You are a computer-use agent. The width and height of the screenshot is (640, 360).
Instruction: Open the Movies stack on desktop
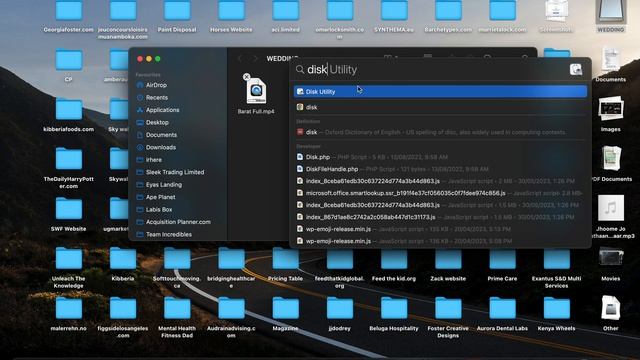611,264
